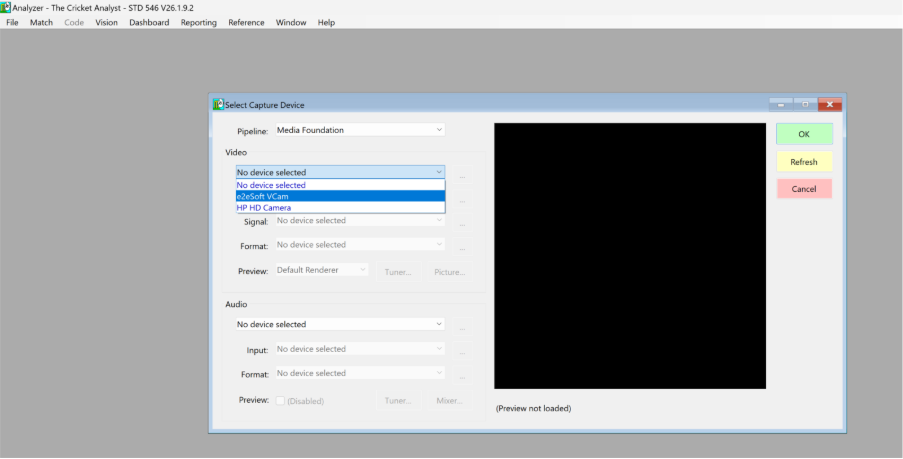The height and width of the screenshot is (459, 903).
Task: Open the Audio Input dropdown
Action: point(361,349)
